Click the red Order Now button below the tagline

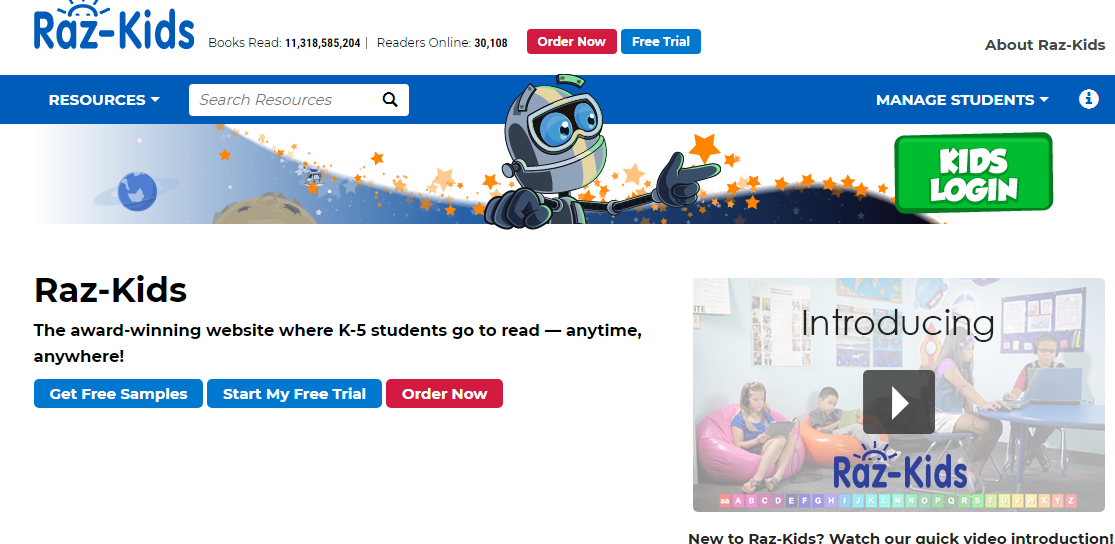click(444, 394)
